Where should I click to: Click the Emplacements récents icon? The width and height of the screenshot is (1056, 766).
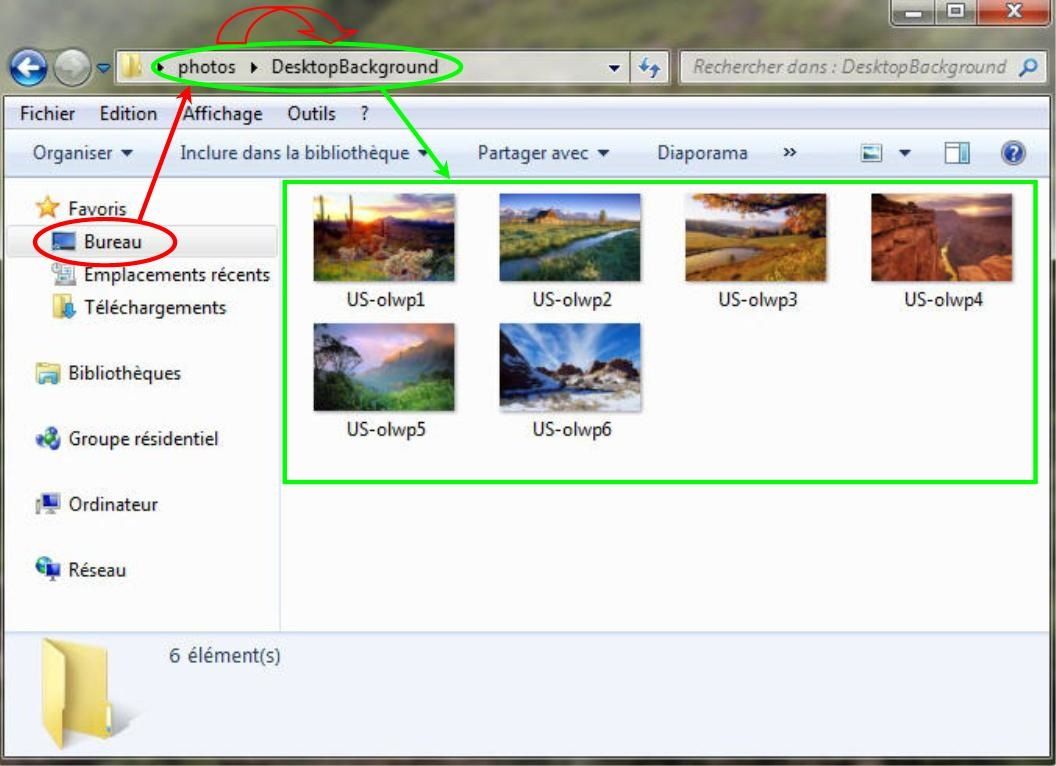click(x=63, y=274)
